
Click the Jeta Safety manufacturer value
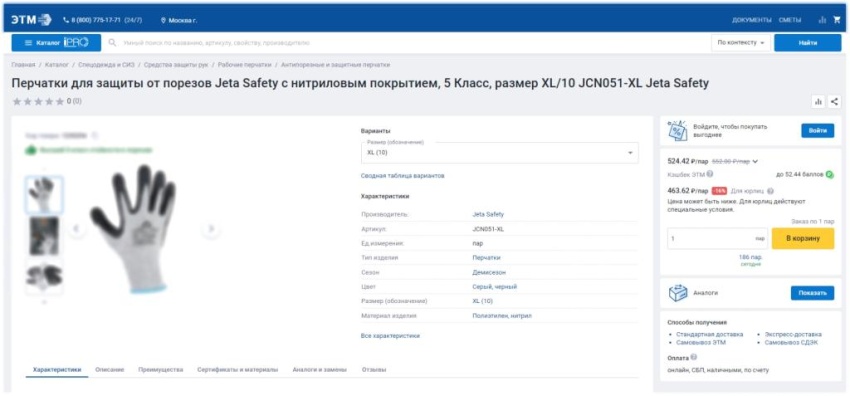(x=488, y=215)
